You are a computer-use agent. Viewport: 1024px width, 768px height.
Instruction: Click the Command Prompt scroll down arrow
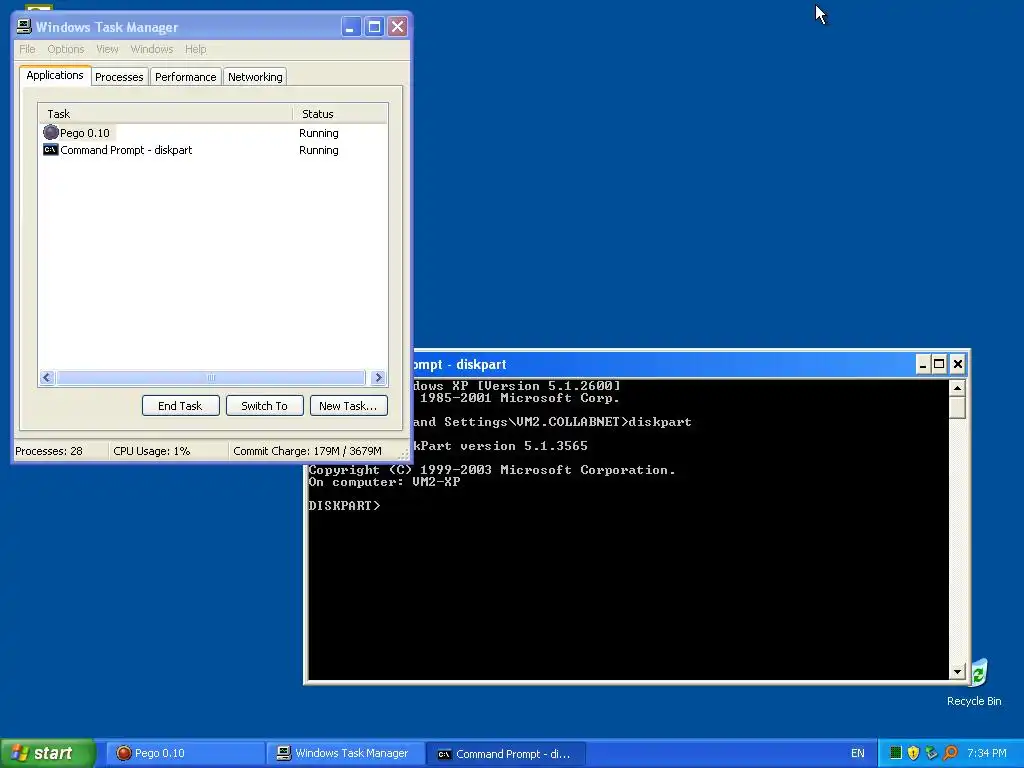tap(957, 671)
